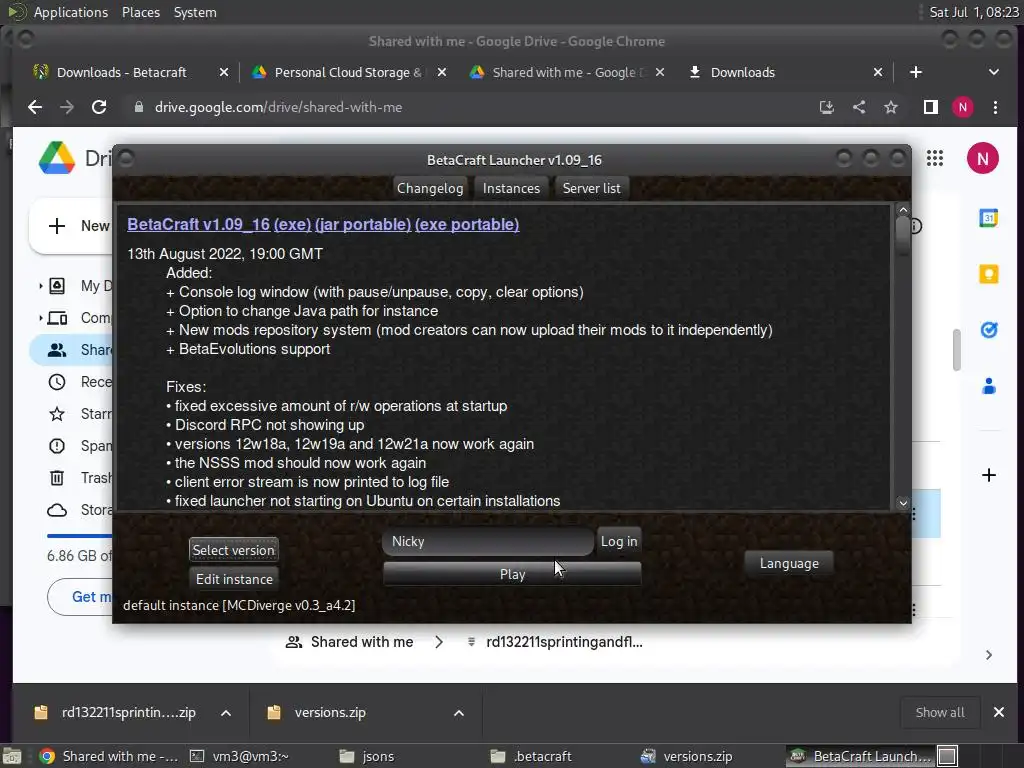Click the (exe) download link
The height and width of the screenshot is (768, 1024).
(292, 224)
